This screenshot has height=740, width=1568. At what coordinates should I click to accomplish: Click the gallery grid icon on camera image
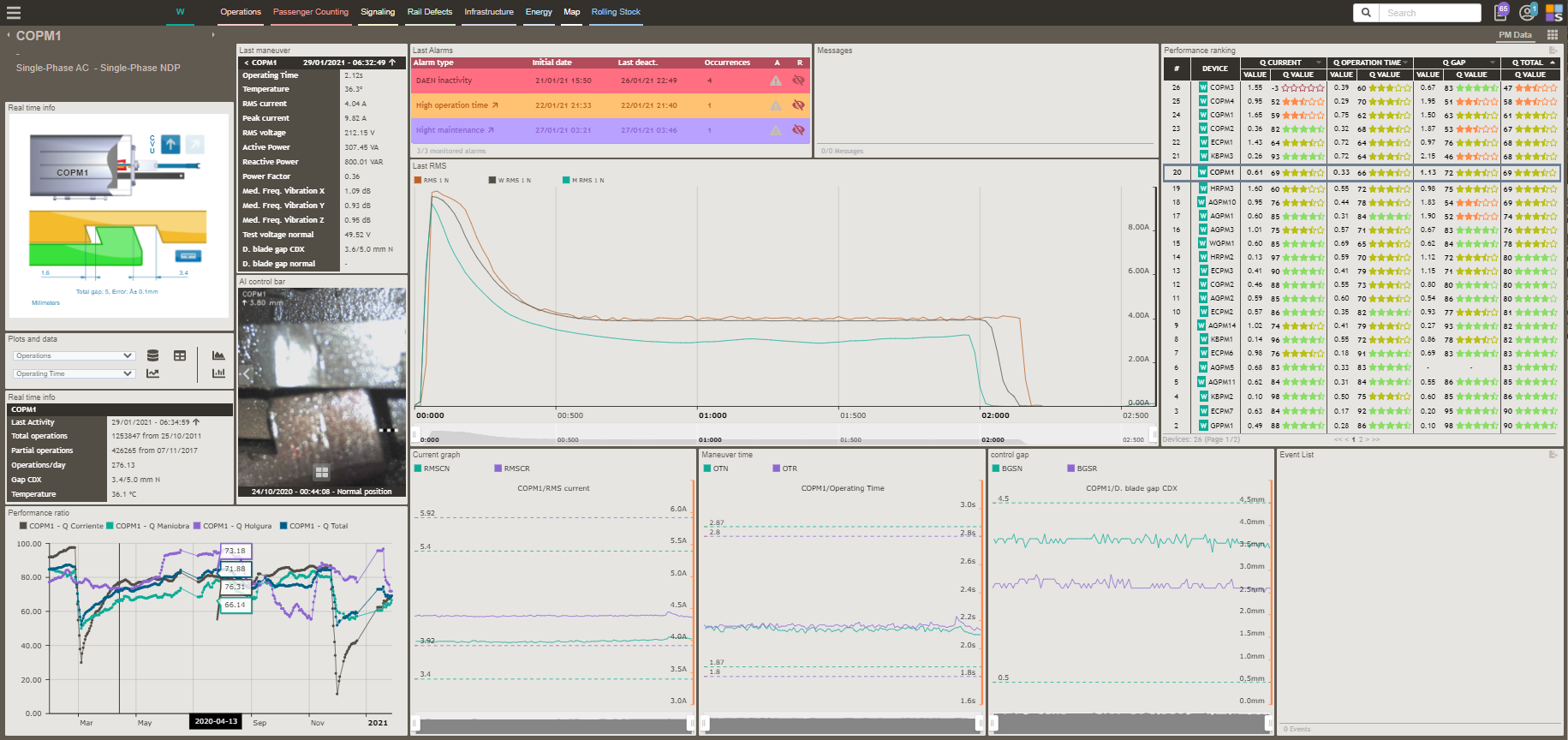point(322,472)
